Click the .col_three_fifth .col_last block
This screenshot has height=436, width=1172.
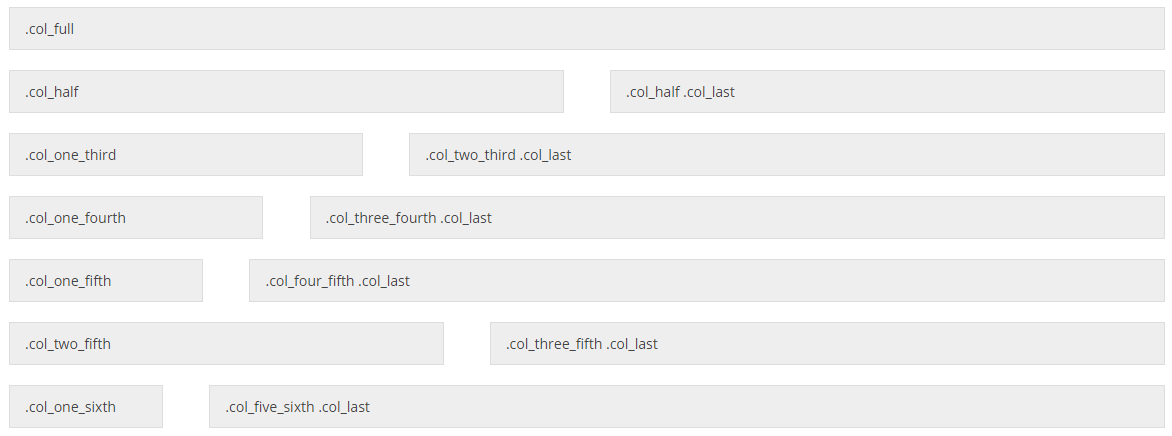[827, 344]
